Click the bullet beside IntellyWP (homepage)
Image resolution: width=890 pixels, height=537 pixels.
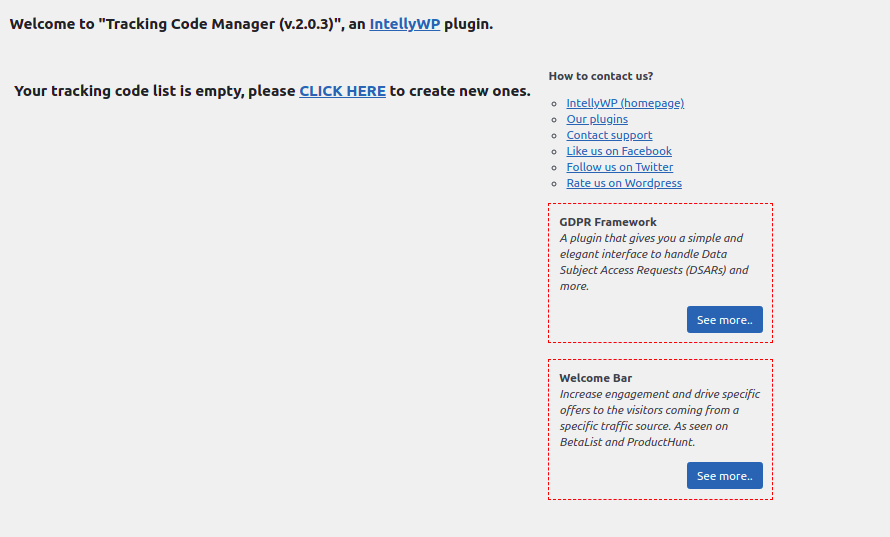(555, 104)
